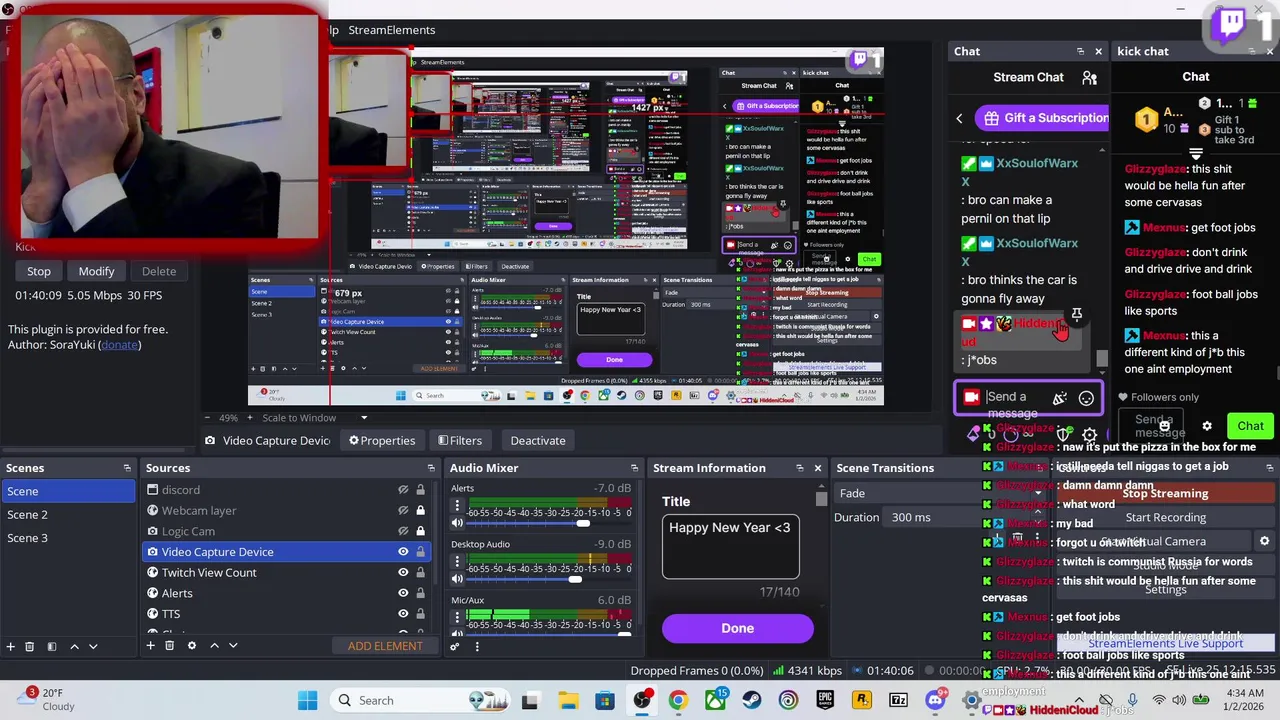
Task: Click the stream Title text box
Action: click(x=730, y=547)
